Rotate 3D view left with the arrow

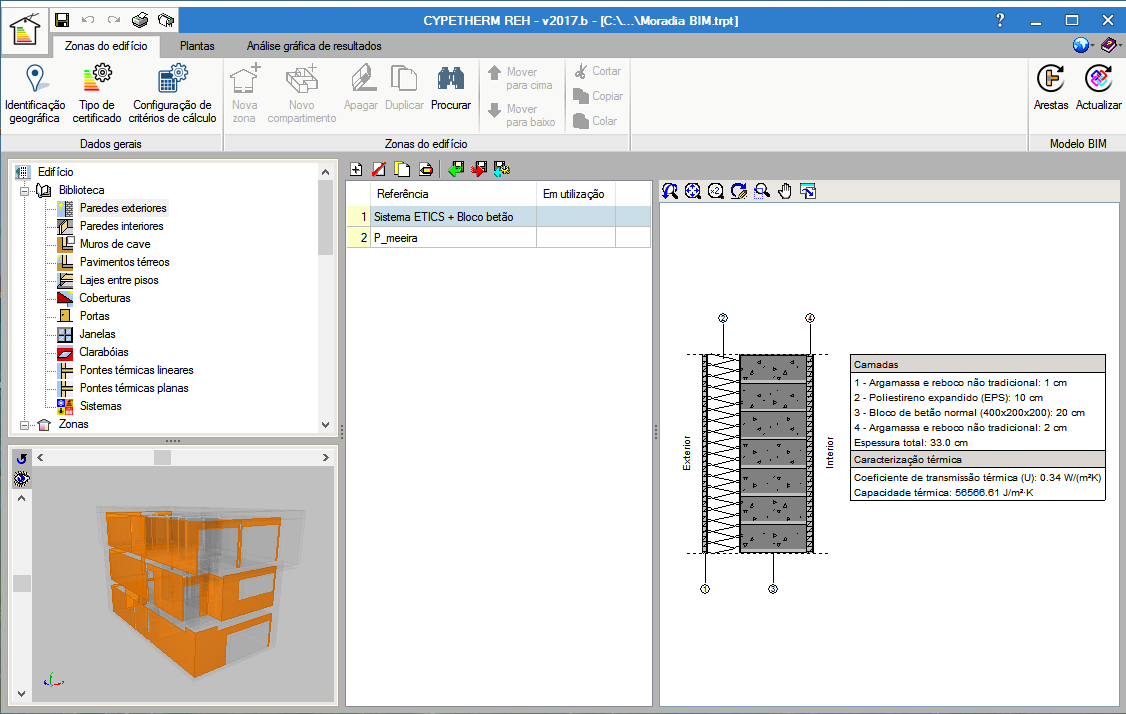(40, 458)
